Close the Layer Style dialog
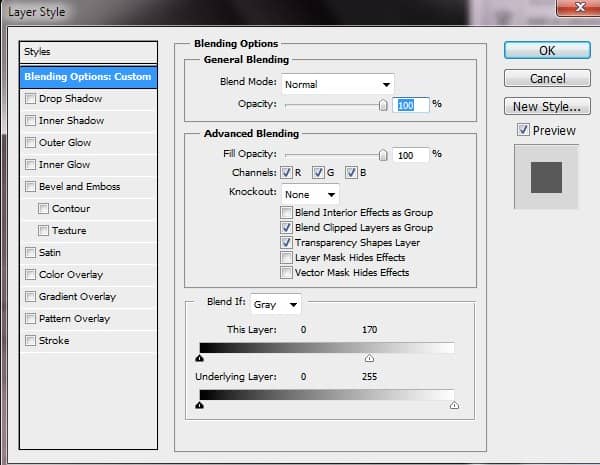Viewport: 600px width, 465px height. (580, 7)
